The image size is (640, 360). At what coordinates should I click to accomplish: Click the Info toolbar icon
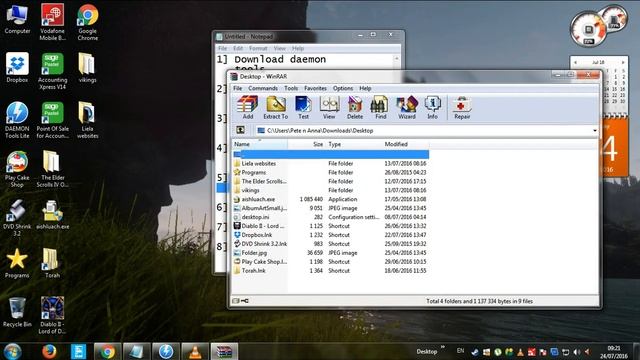tap(432, 108)
